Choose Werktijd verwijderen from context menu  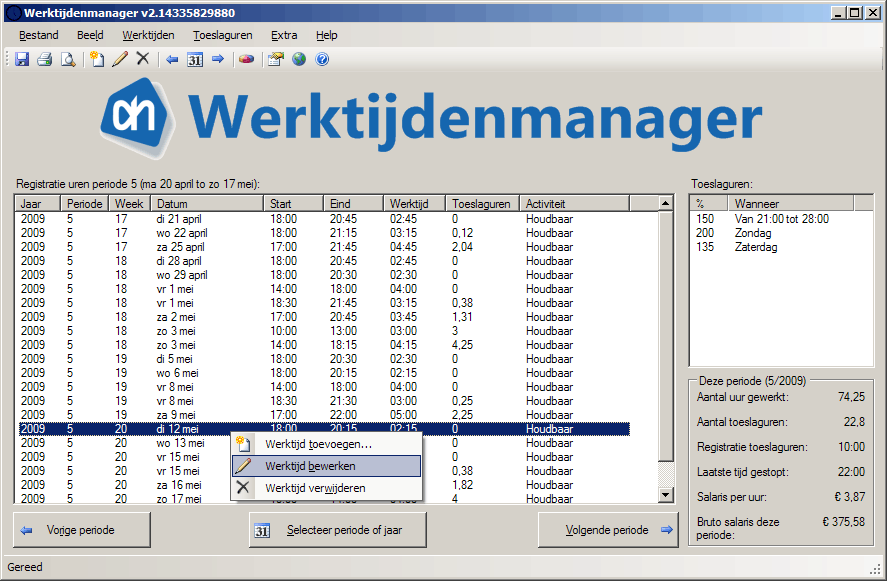click(326, 488)
